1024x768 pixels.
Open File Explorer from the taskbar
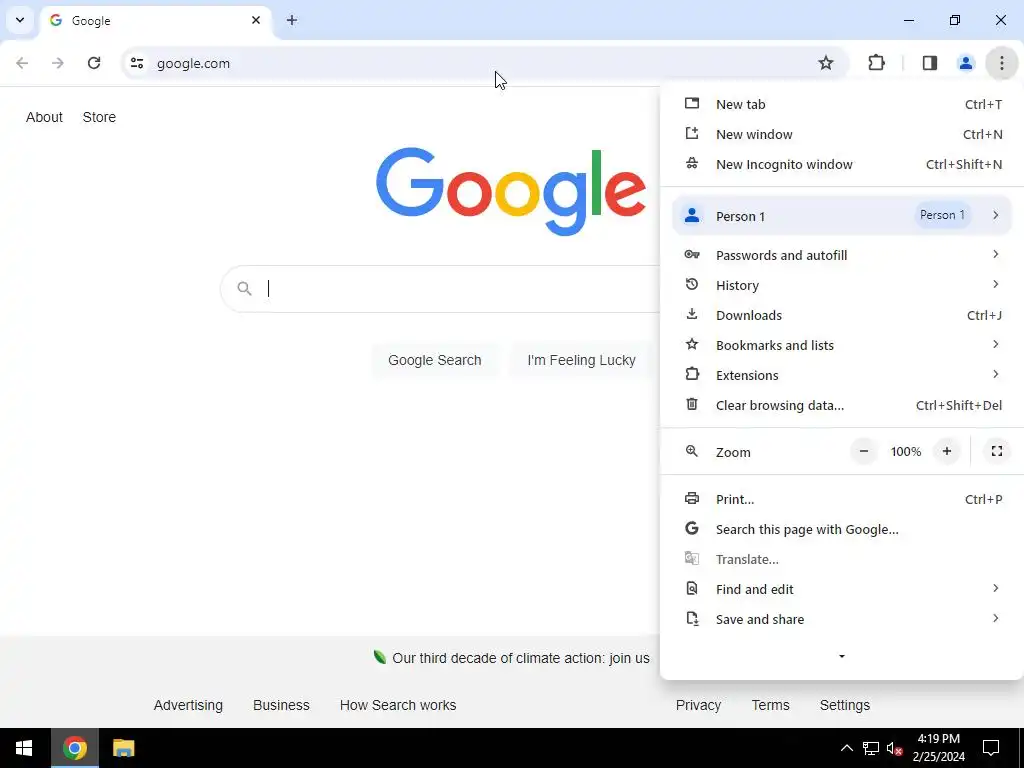123,748
